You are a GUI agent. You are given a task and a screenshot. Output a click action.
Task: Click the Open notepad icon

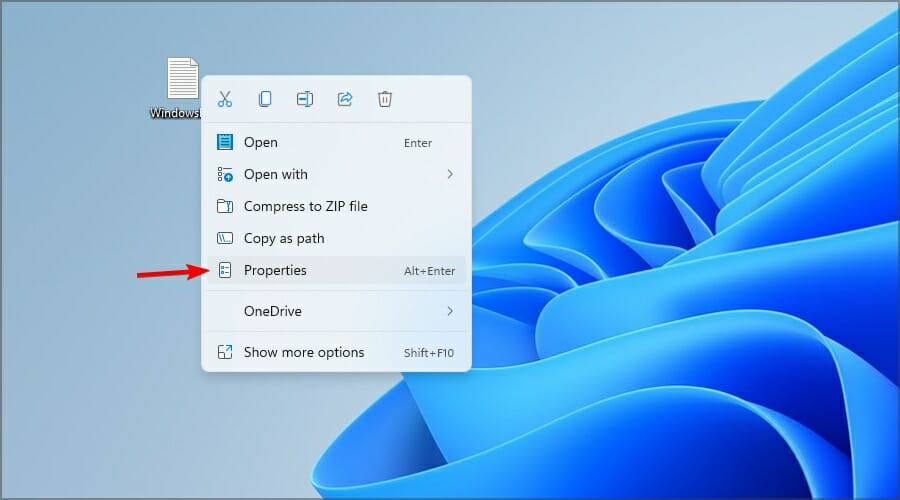pyautogui.click(x=225, y=142)
